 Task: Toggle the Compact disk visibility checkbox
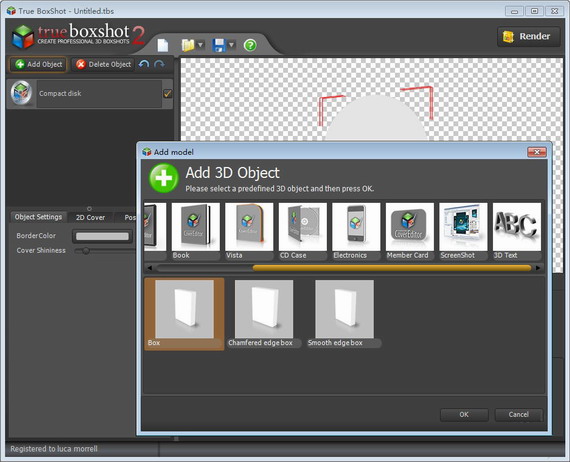click(168, 93)
